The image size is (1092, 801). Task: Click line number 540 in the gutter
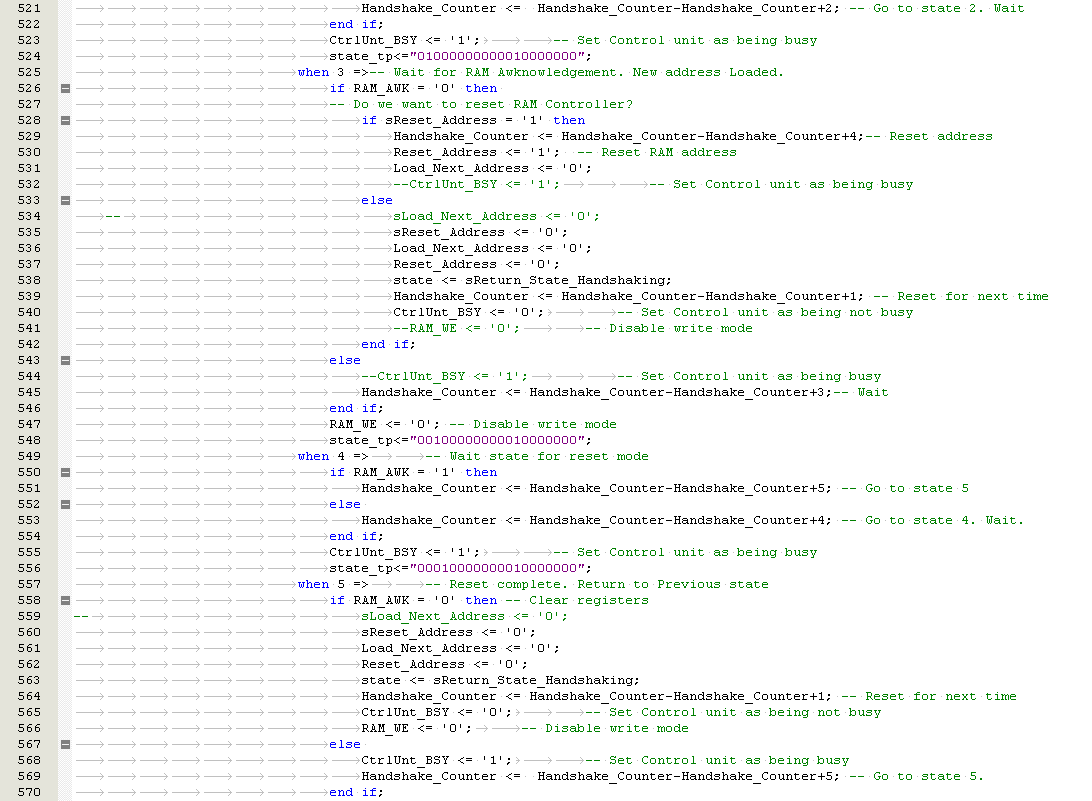pyautogui.click(x=29, y=312)
